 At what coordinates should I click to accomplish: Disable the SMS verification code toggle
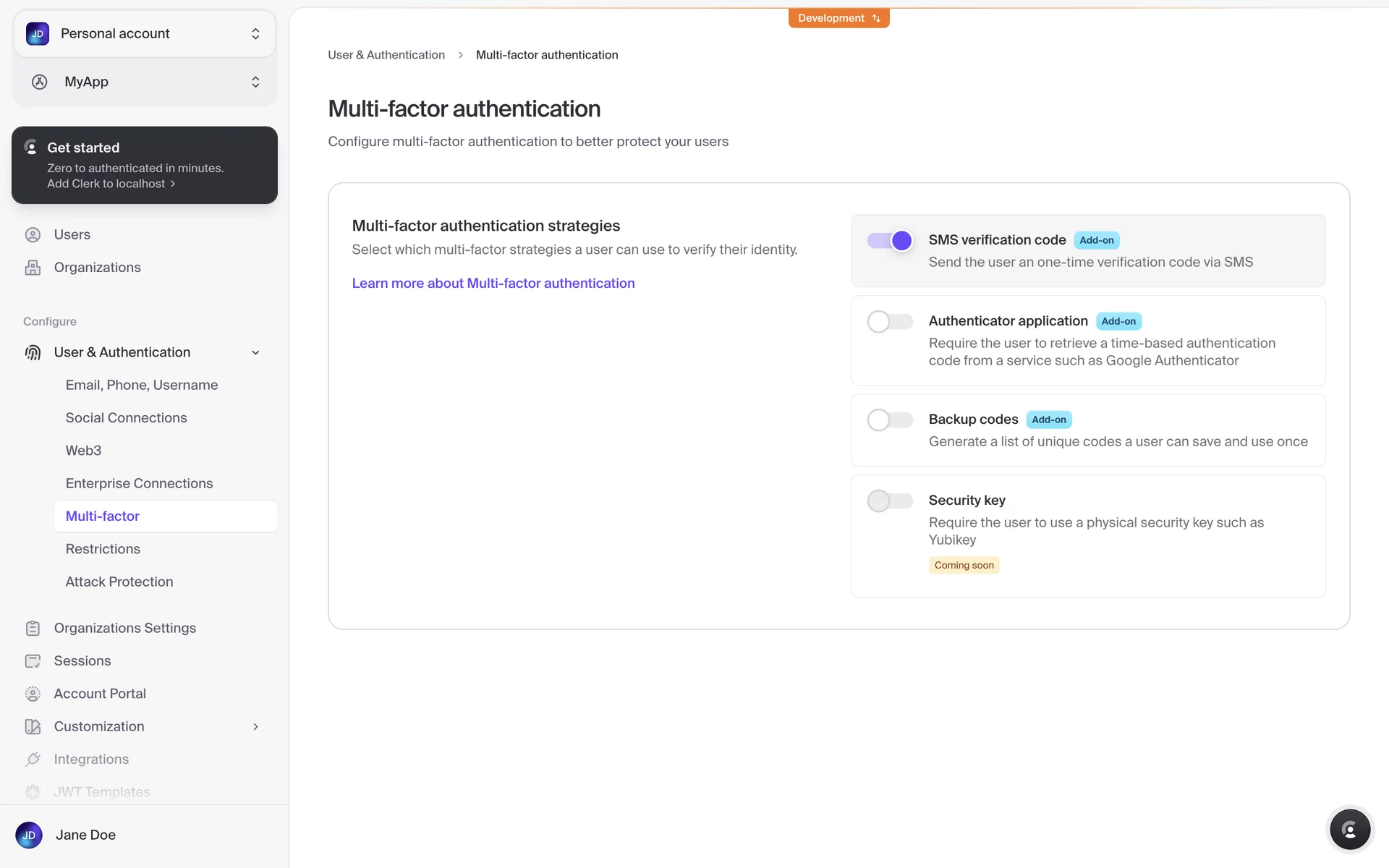[890, 241]
